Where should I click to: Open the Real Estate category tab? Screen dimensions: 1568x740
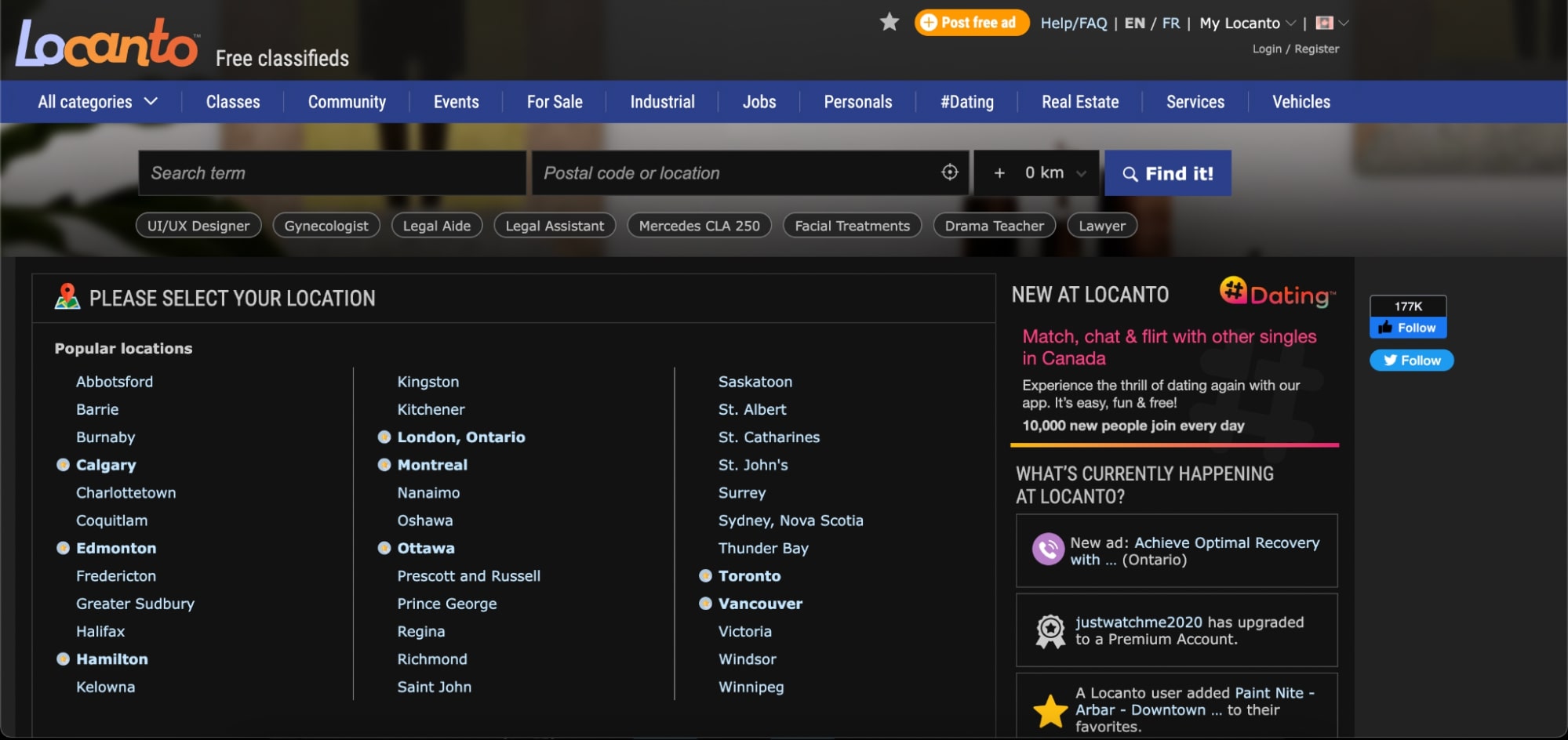coord(1080,102)
